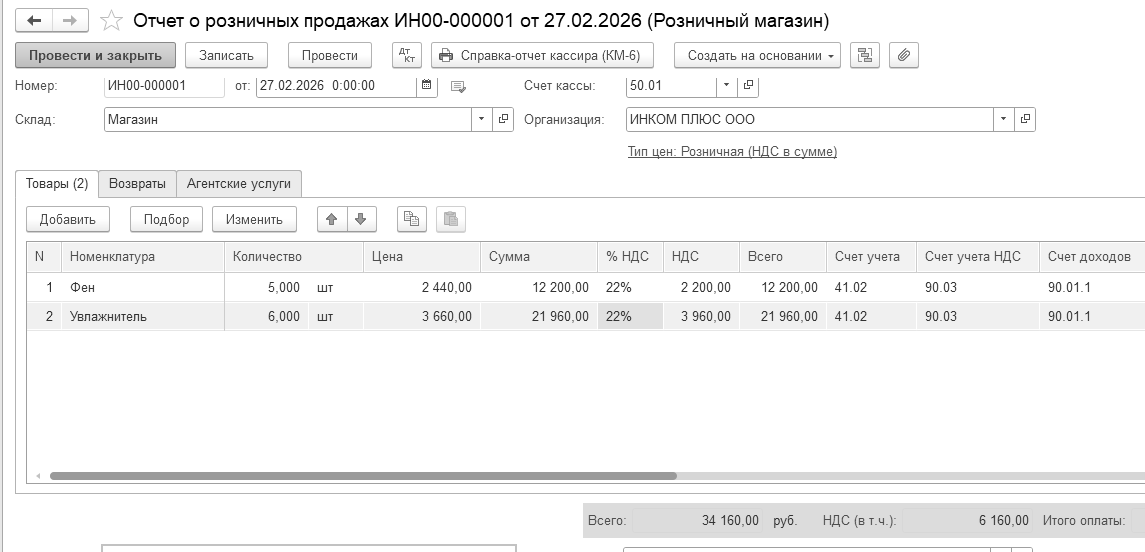The height and width of the screenshot is (552, 1145).
Task: Click the total field showing 34 160,00
Action: click(x=697, y=521)
